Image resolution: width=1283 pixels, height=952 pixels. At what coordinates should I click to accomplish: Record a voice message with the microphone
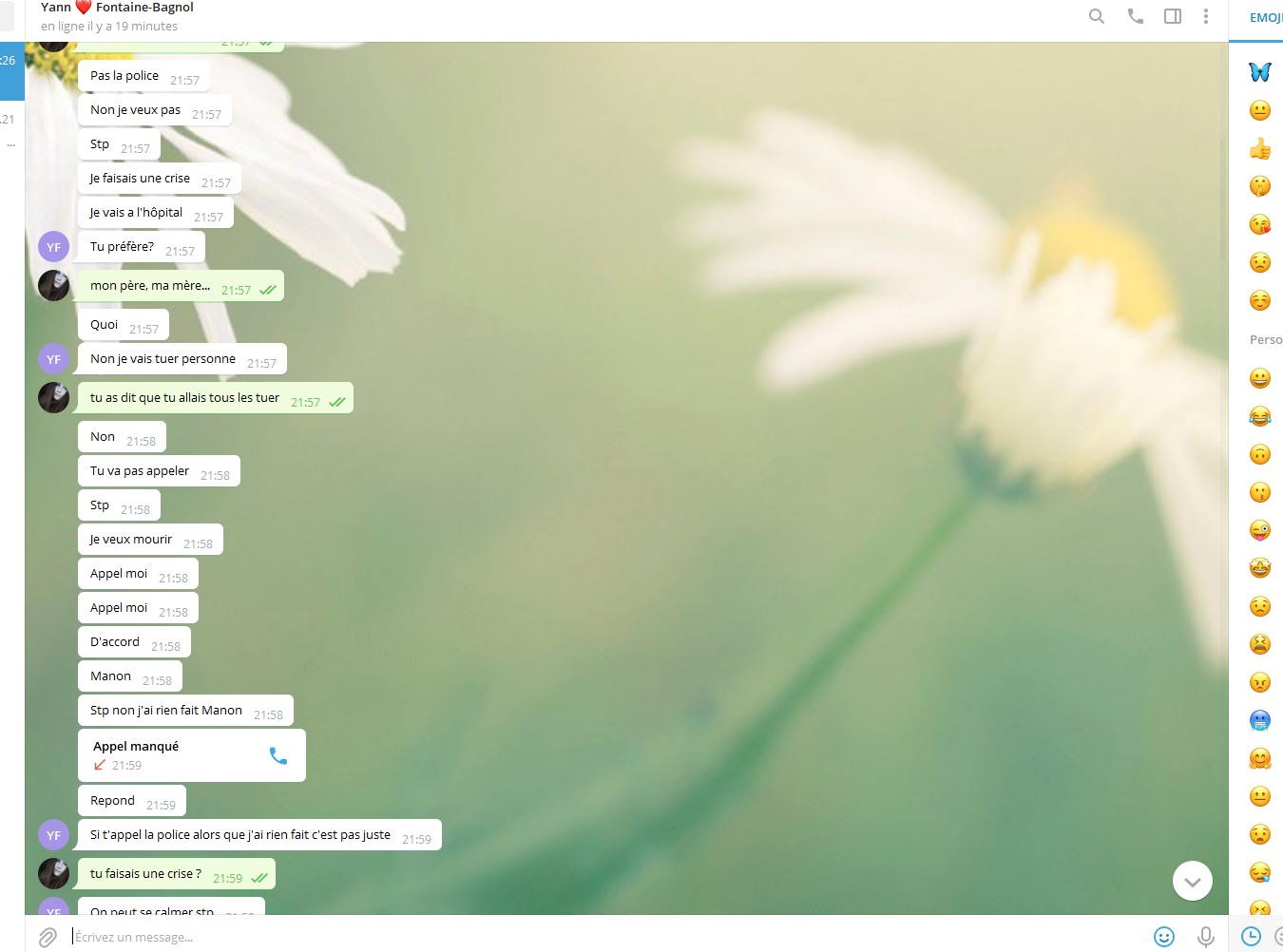1206,937
